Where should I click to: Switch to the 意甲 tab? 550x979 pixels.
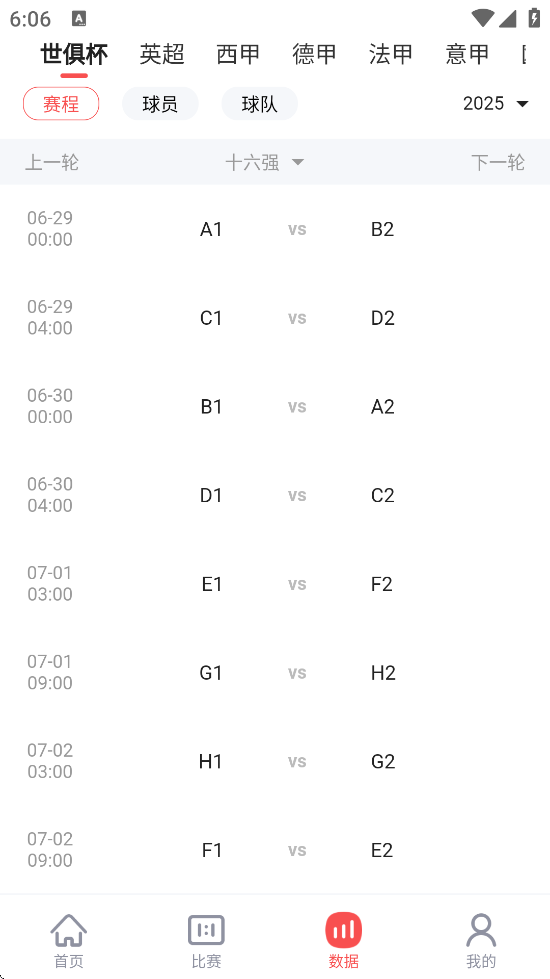click(467, 54)
